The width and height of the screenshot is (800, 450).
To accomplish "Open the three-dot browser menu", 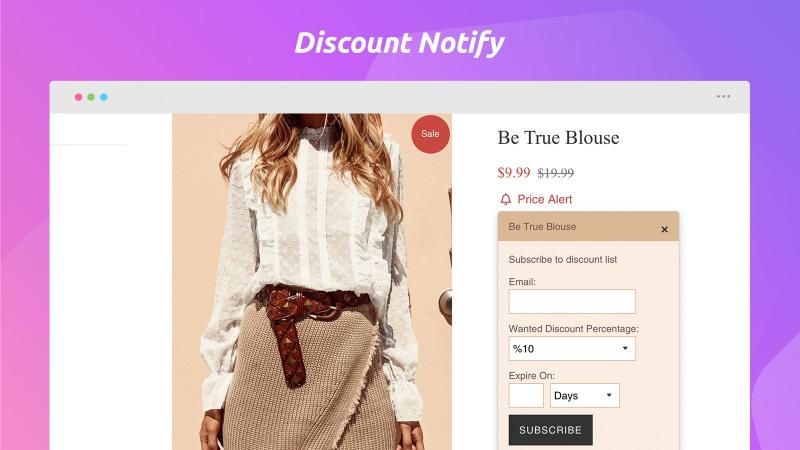I will point(723,96).
